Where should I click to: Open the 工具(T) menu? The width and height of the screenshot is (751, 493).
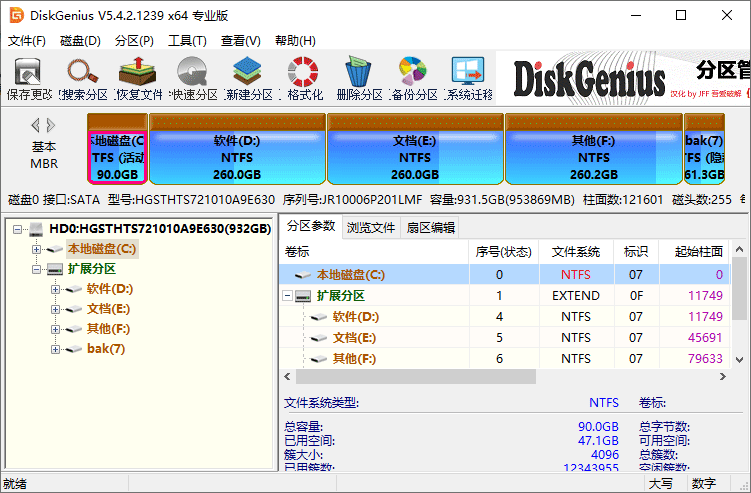187,41
